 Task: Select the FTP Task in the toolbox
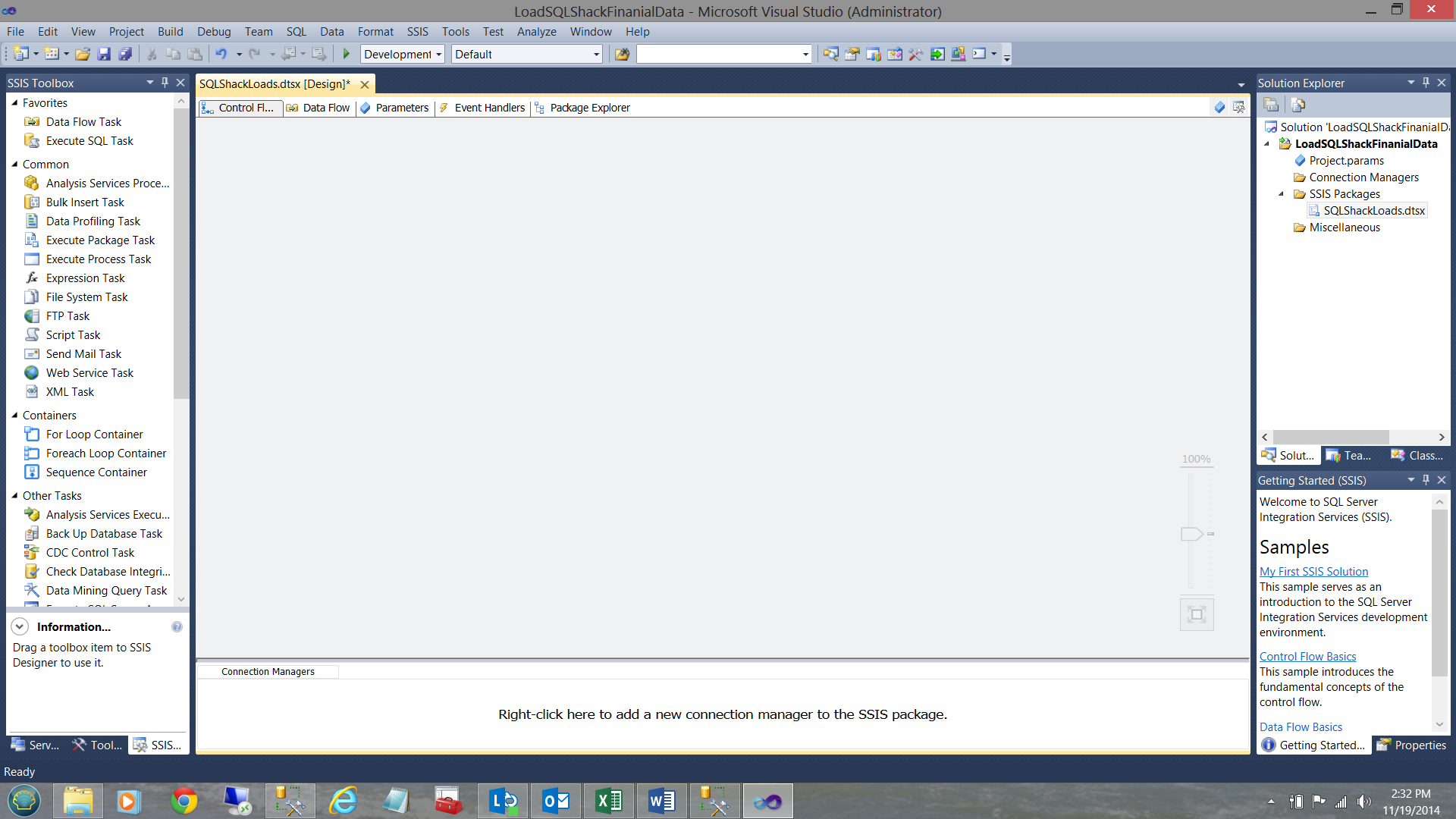coord(67,316)
